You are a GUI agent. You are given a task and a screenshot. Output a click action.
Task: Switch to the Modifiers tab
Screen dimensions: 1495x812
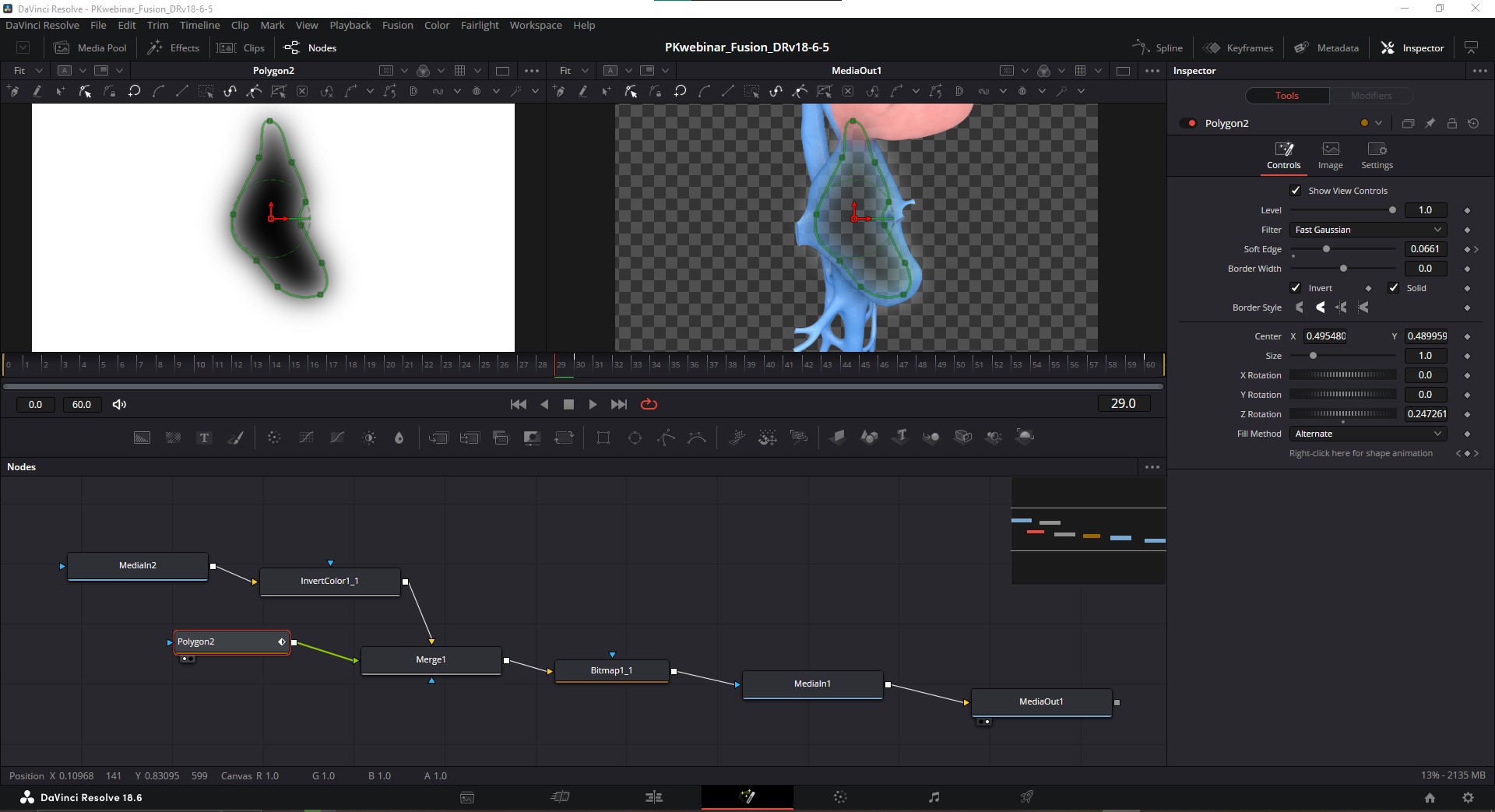[1371, 95]
